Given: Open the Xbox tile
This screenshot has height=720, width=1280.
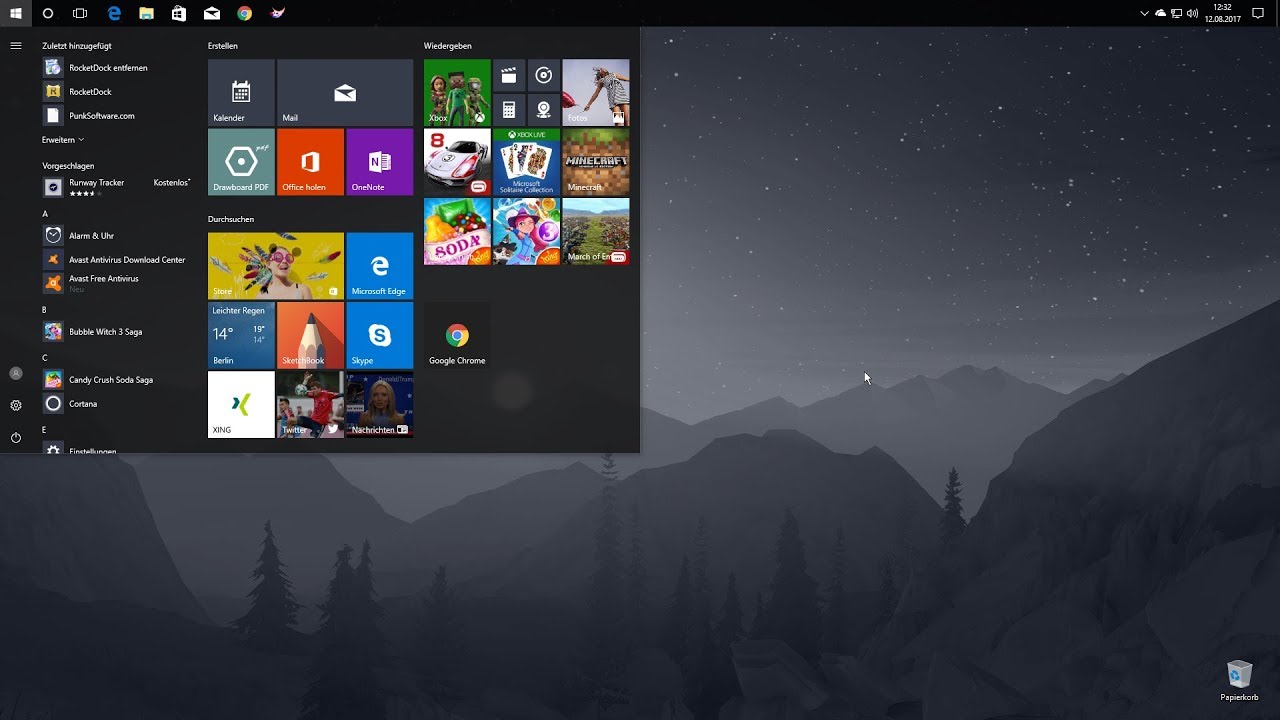Looking at the screenshot, I should (457, 92).
